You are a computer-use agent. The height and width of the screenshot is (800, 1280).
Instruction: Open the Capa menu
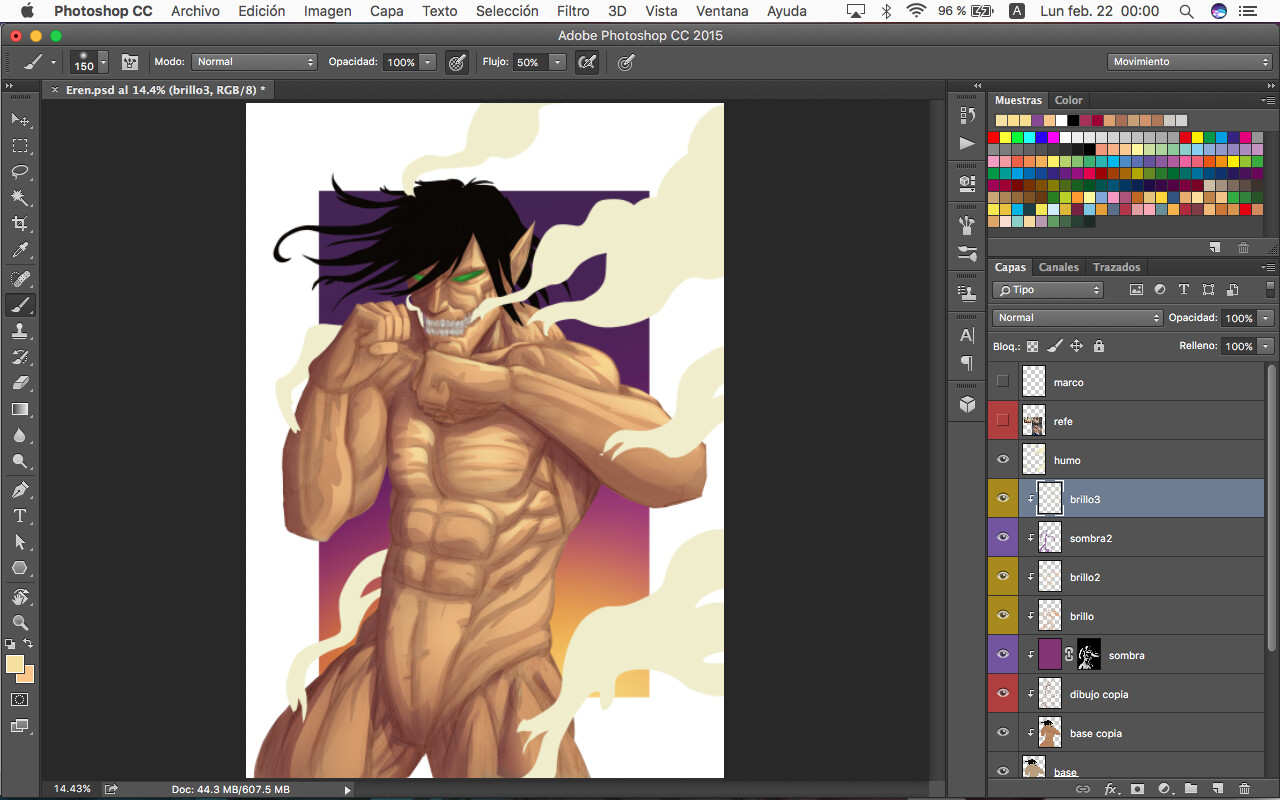click(x=387, y=11)
